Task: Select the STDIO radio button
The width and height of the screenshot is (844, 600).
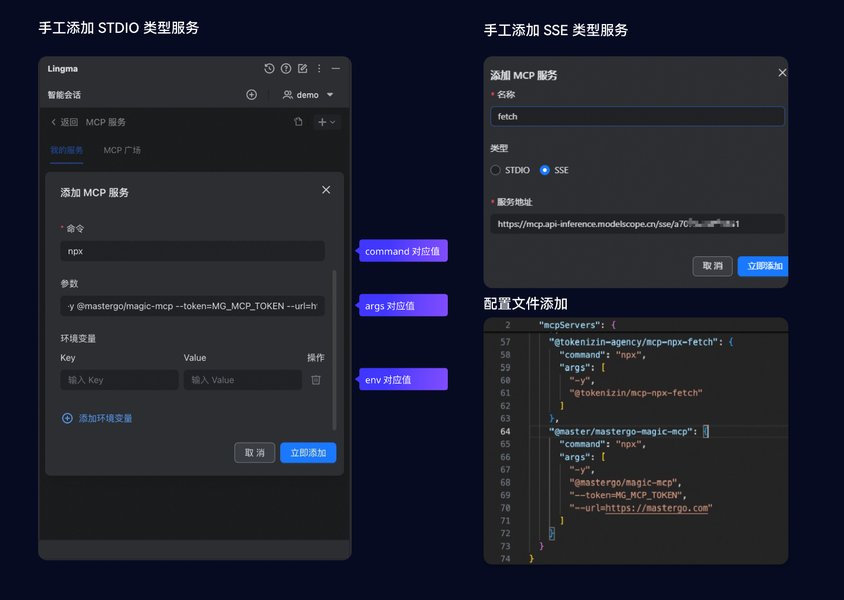Action: coord(495,169)
